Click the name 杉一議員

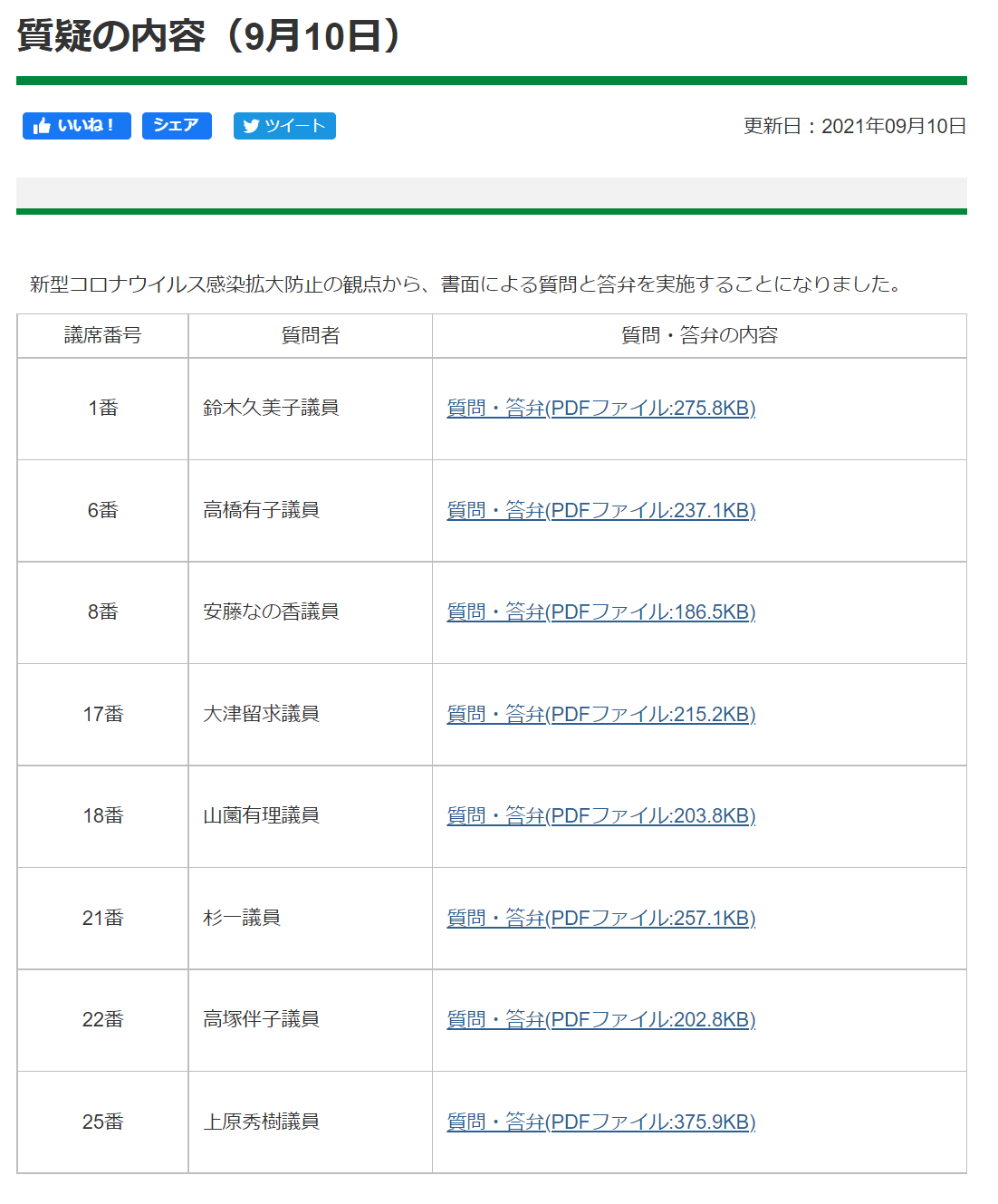coord(242,919)
